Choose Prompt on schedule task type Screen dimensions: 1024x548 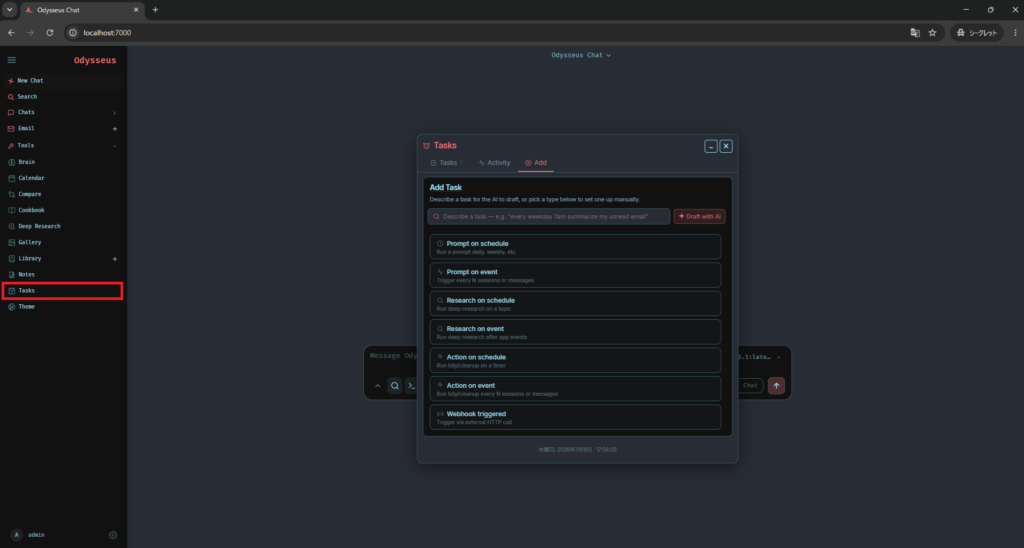575,247
